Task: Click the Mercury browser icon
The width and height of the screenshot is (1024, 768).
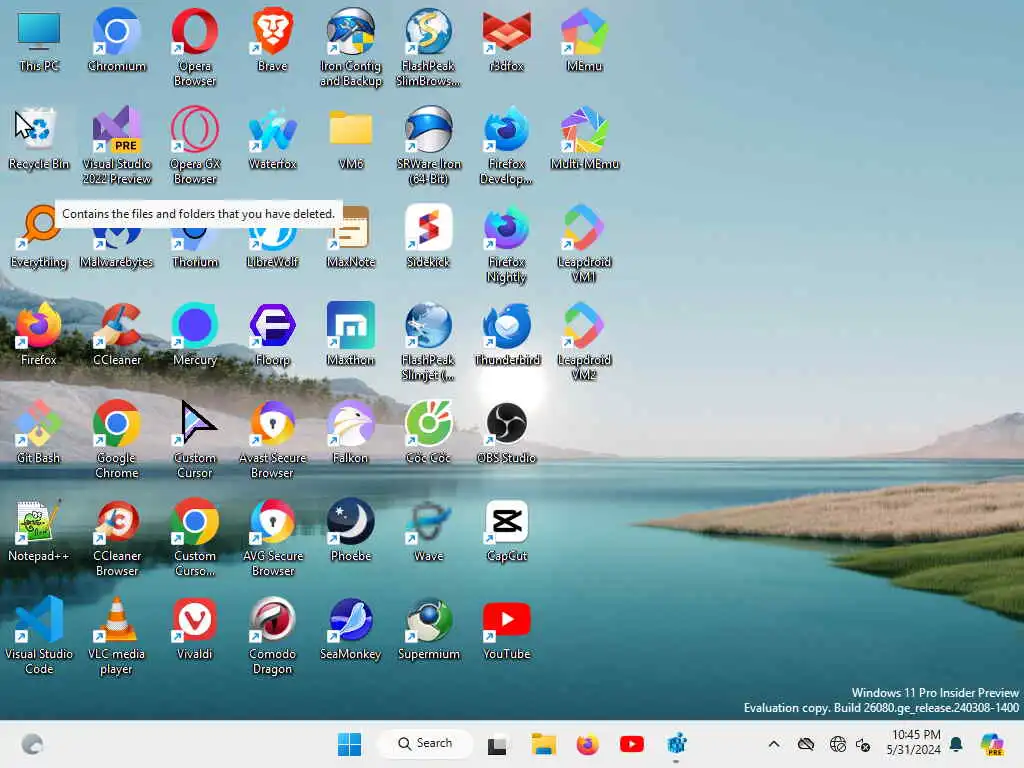Action: (x=195, y=334)
